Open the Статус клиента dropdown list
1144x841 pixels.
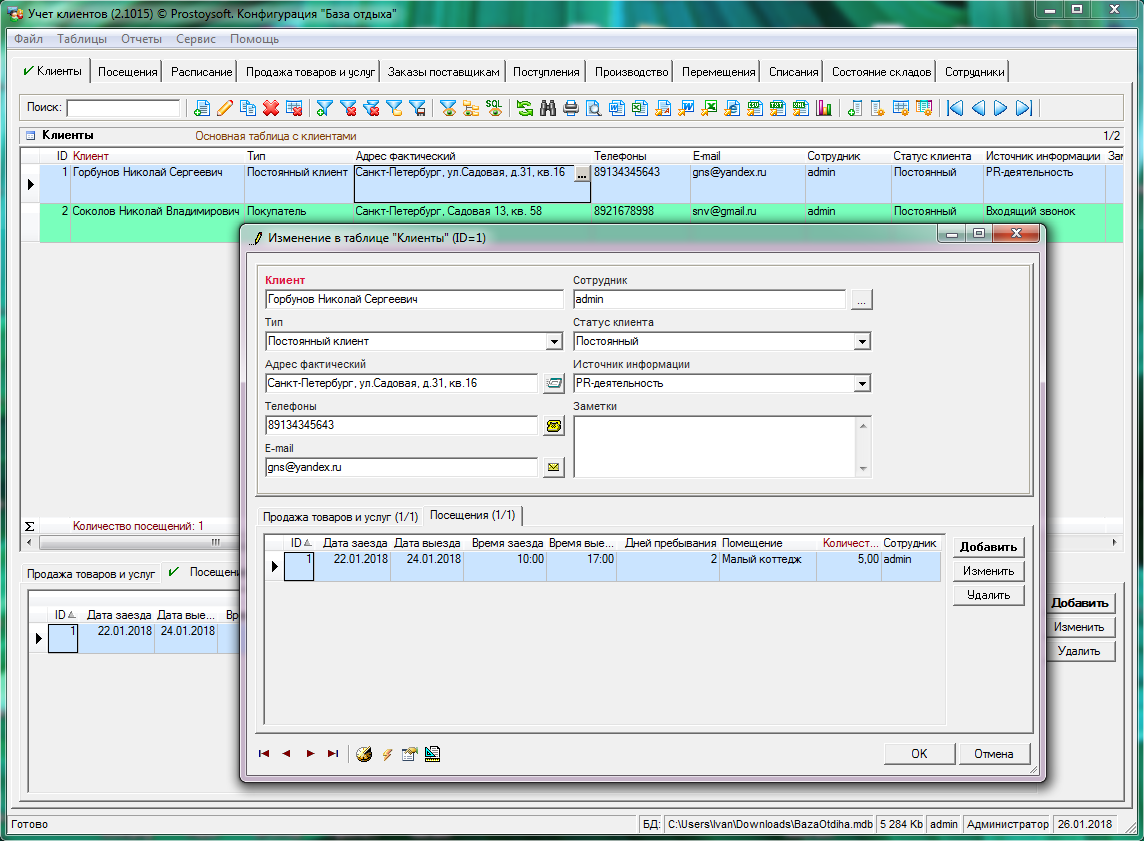pyautogui.click(x=862, y=341)
